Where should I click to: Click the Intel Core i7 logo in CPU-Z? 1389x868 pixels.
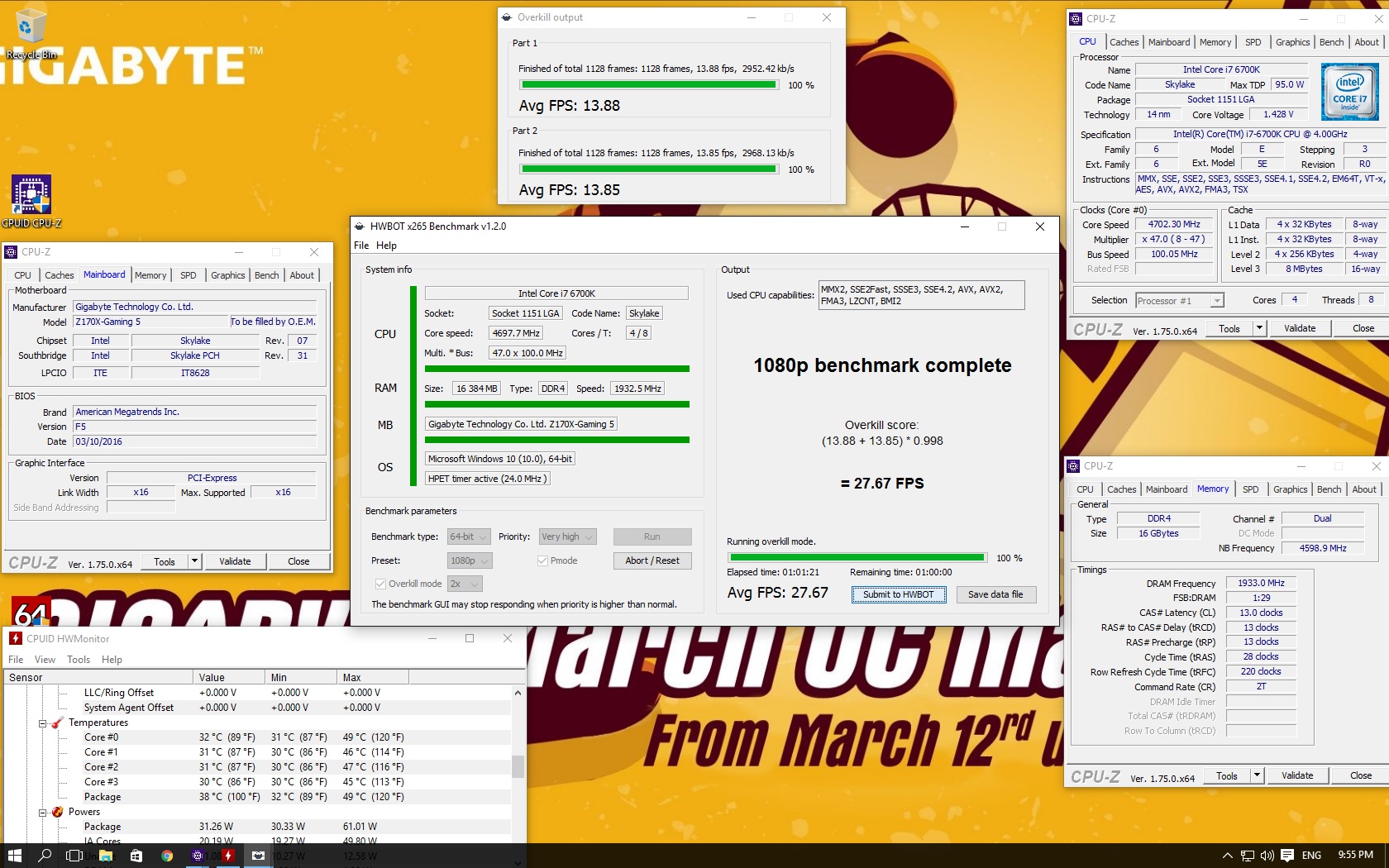tap(1349, 92)
